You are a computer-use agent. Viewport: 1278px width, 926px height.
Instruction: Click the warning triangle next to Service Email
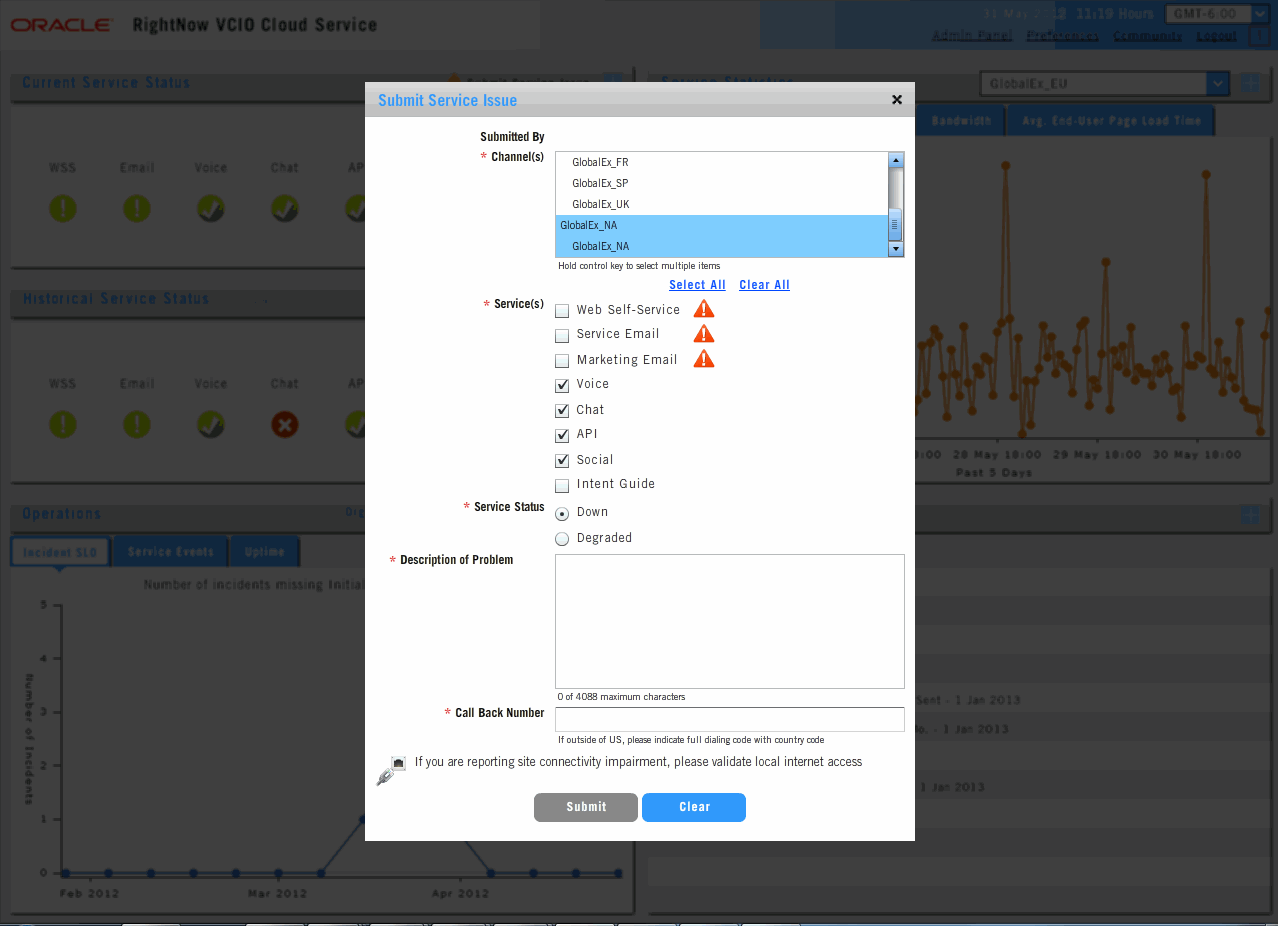[704, 333]
